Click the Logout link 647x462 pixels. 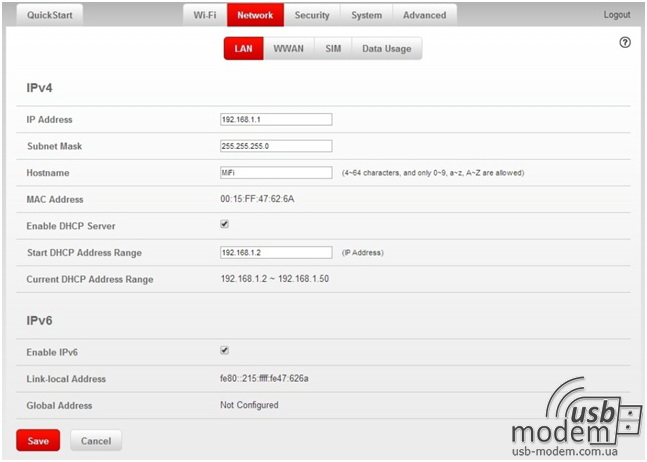tap(617, 15)
